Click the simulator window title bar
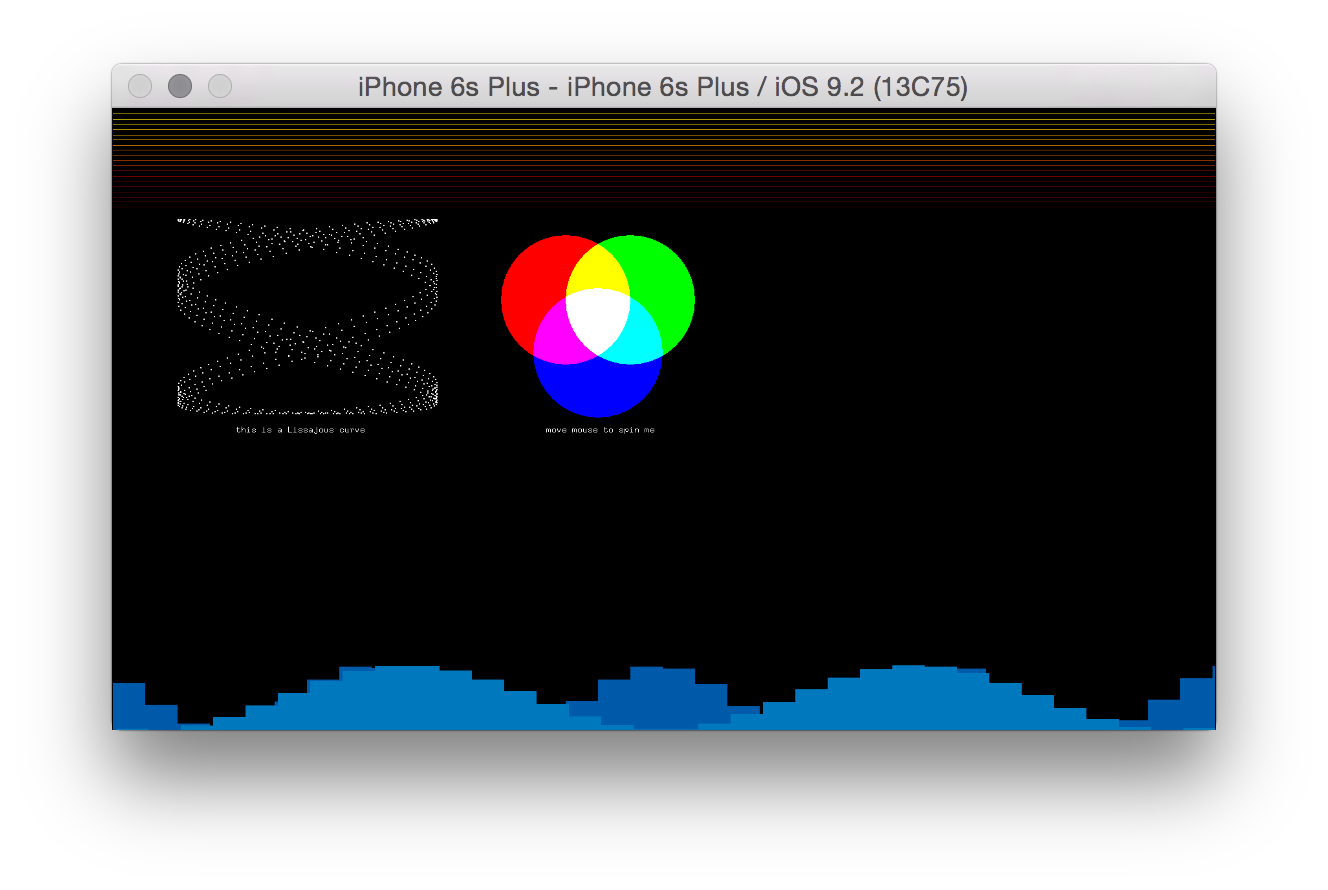Screen dimensions: 1328x890 [x=663, y=87]
